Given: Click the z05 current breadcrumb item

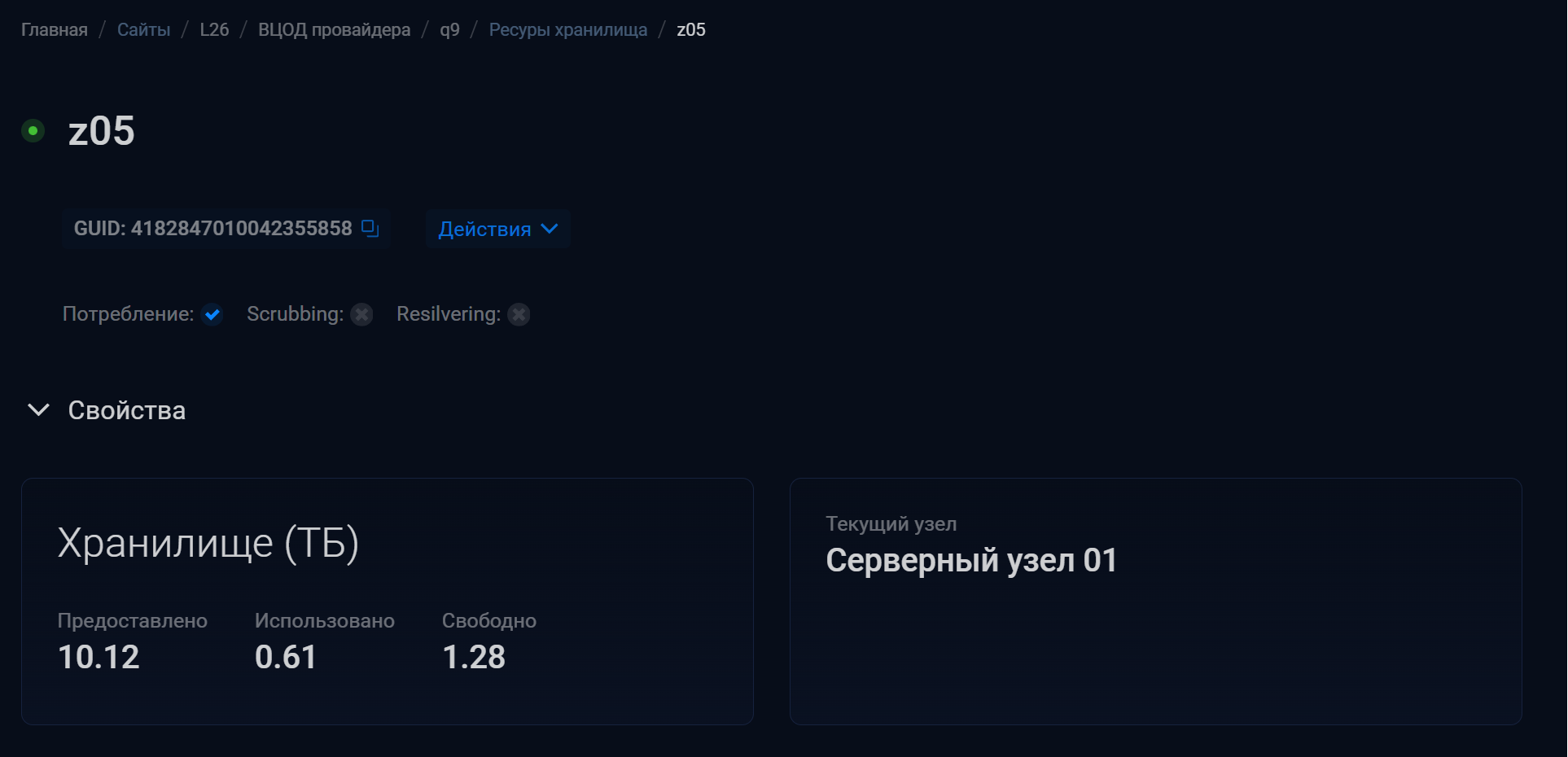Looking at the screenshot, I should [x=691, y=30].
